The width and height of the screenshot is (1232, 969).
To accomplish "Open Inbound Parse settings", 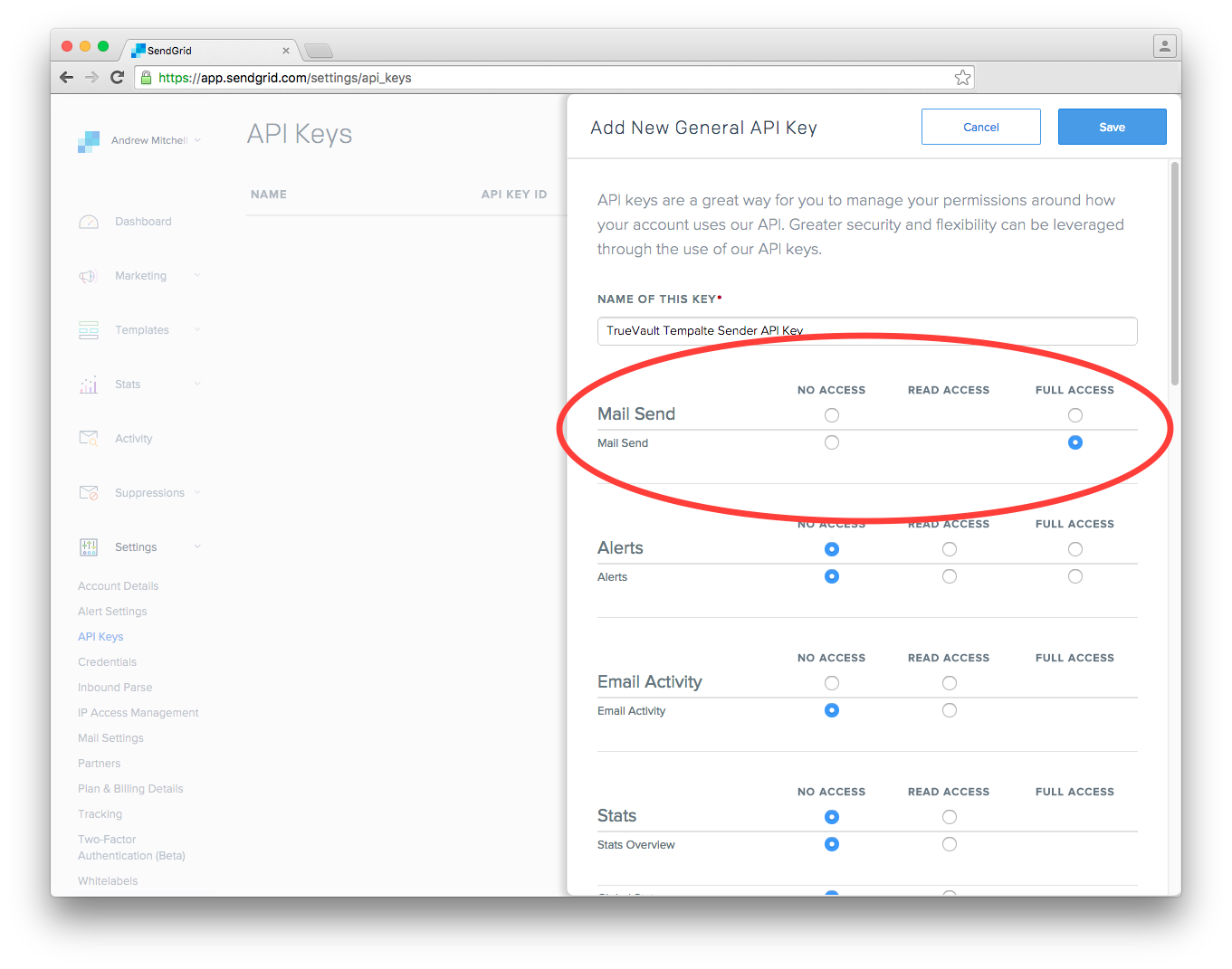I will point(115,688).
